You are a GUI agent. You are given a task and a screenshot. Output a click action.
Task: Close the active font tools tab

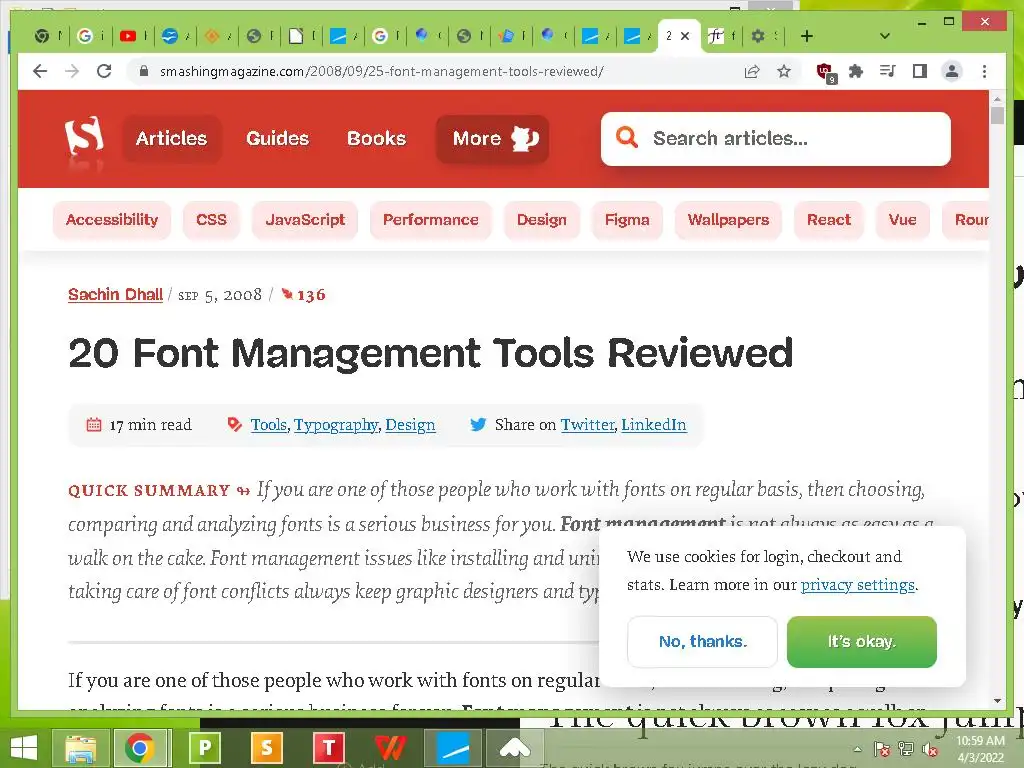click(x=685, y=36)
